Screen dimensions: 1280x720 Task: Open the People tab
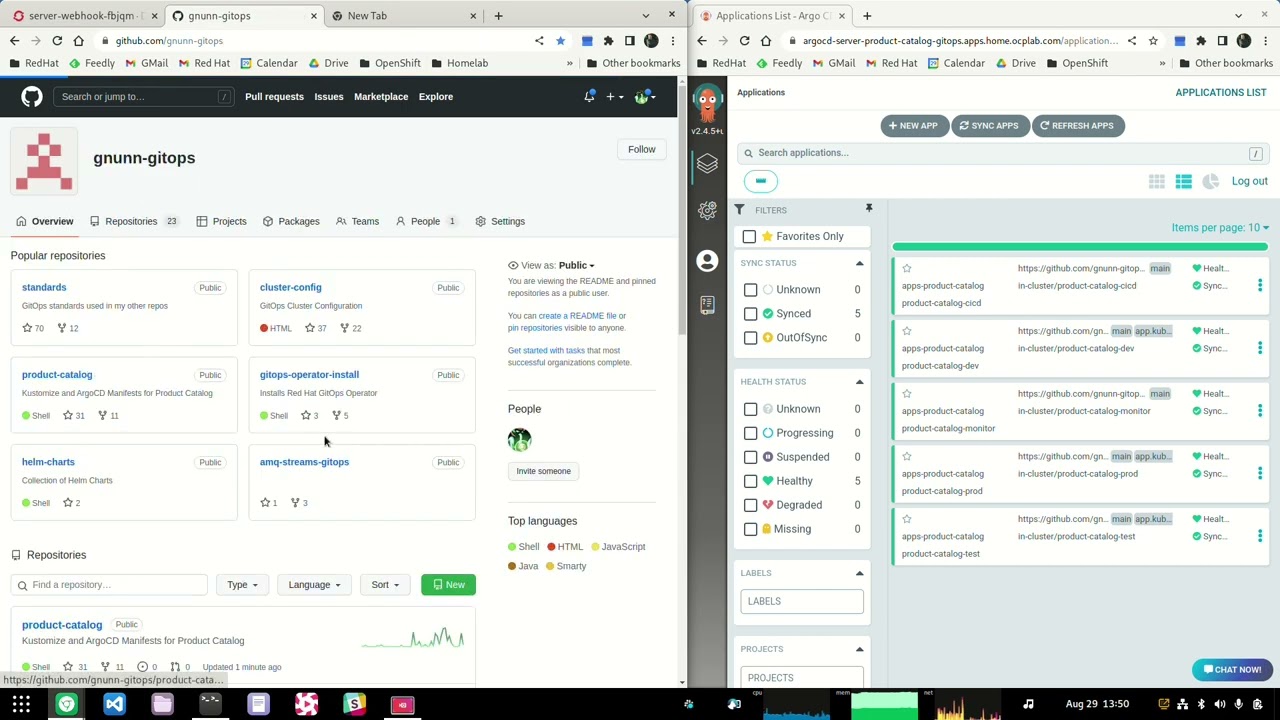point(425,221)
